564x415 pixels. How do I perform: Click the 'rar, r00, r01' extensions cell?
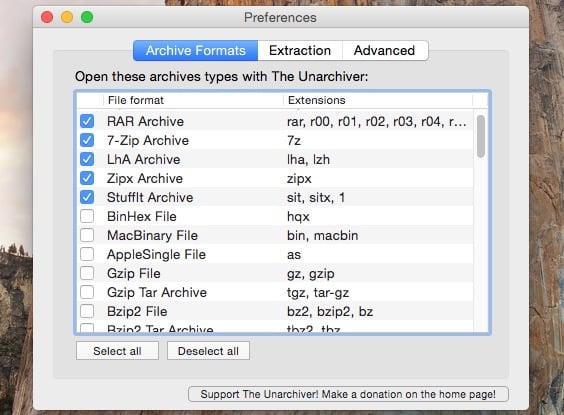(x=377, y=122)
